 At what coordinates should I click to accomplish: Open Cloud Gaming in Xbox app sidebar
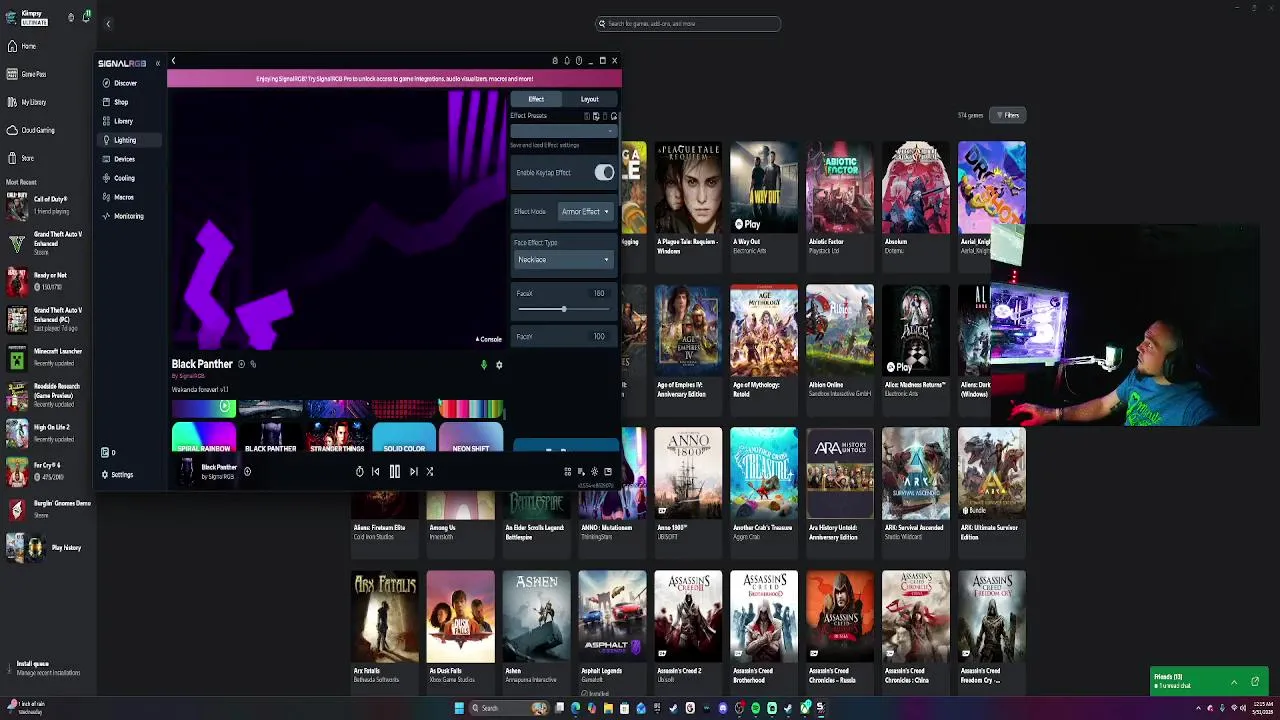tap(31, 130)
